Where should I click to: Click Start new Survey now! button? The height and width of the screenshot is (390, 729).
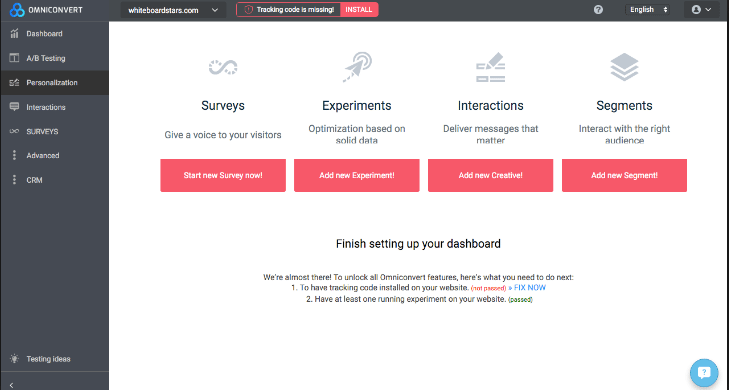coord(223,175)
